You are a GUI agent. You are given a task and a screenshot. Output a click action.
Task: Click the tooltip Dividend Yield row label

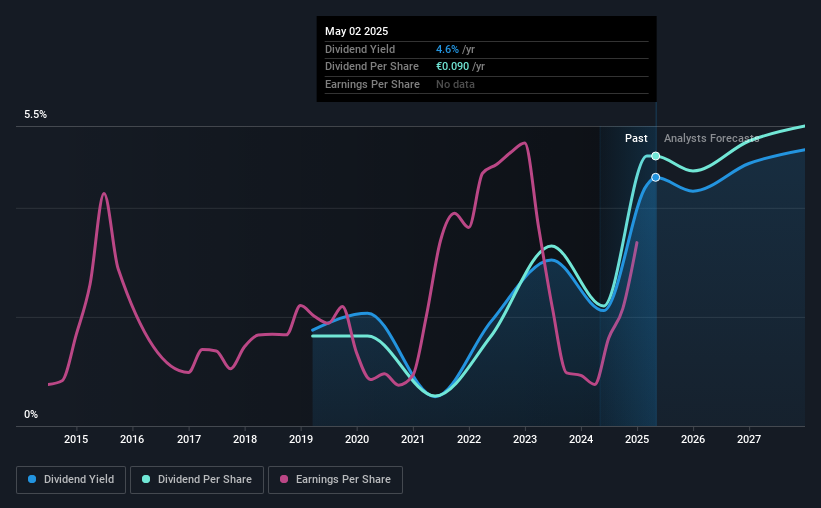coord(360,49)
